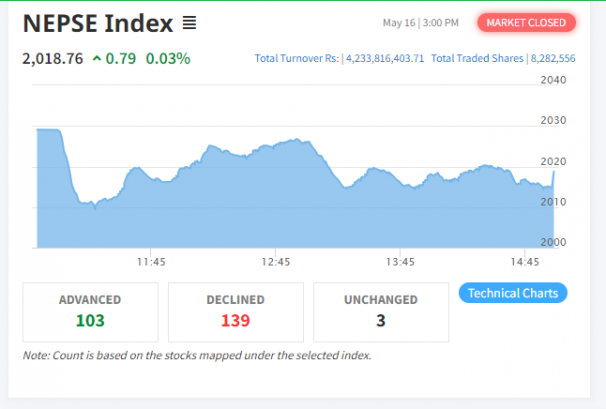This screenshot has width=606, height=409.
Task: Click the MARKET CLOSED status badge
Action: [x=526, y=22]
